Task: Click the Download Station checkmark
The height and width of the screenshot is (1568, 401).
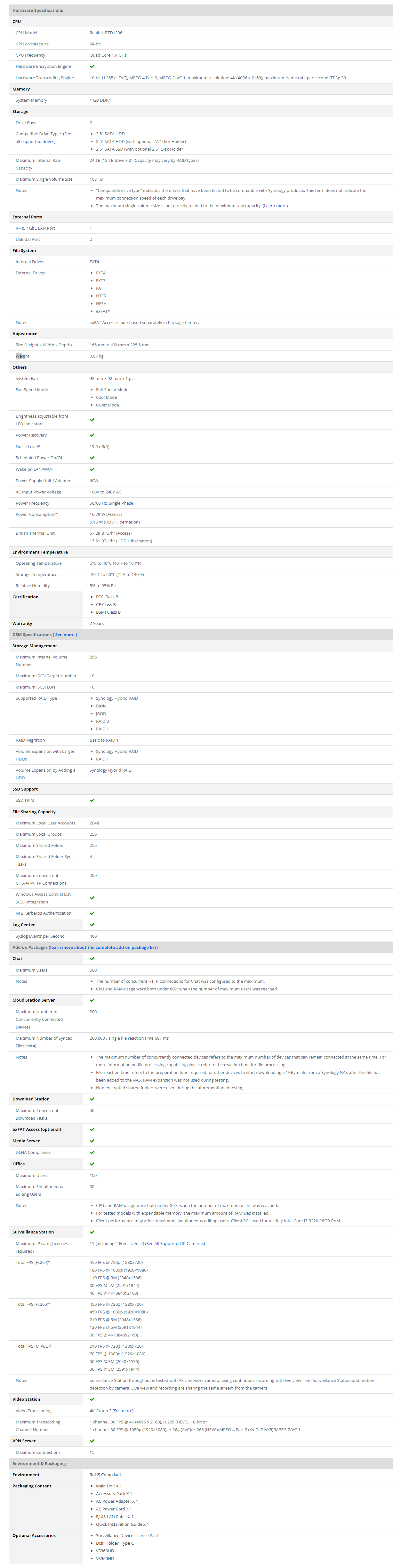Action: pyautogui.click(x=92, y=1099)
